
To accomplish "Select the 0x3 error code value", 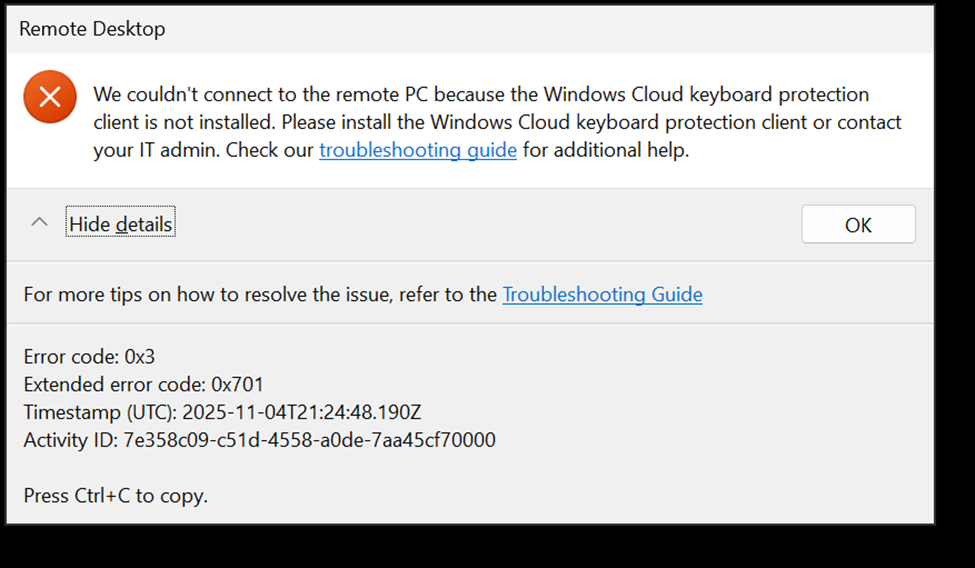I will tap(141, 357).
